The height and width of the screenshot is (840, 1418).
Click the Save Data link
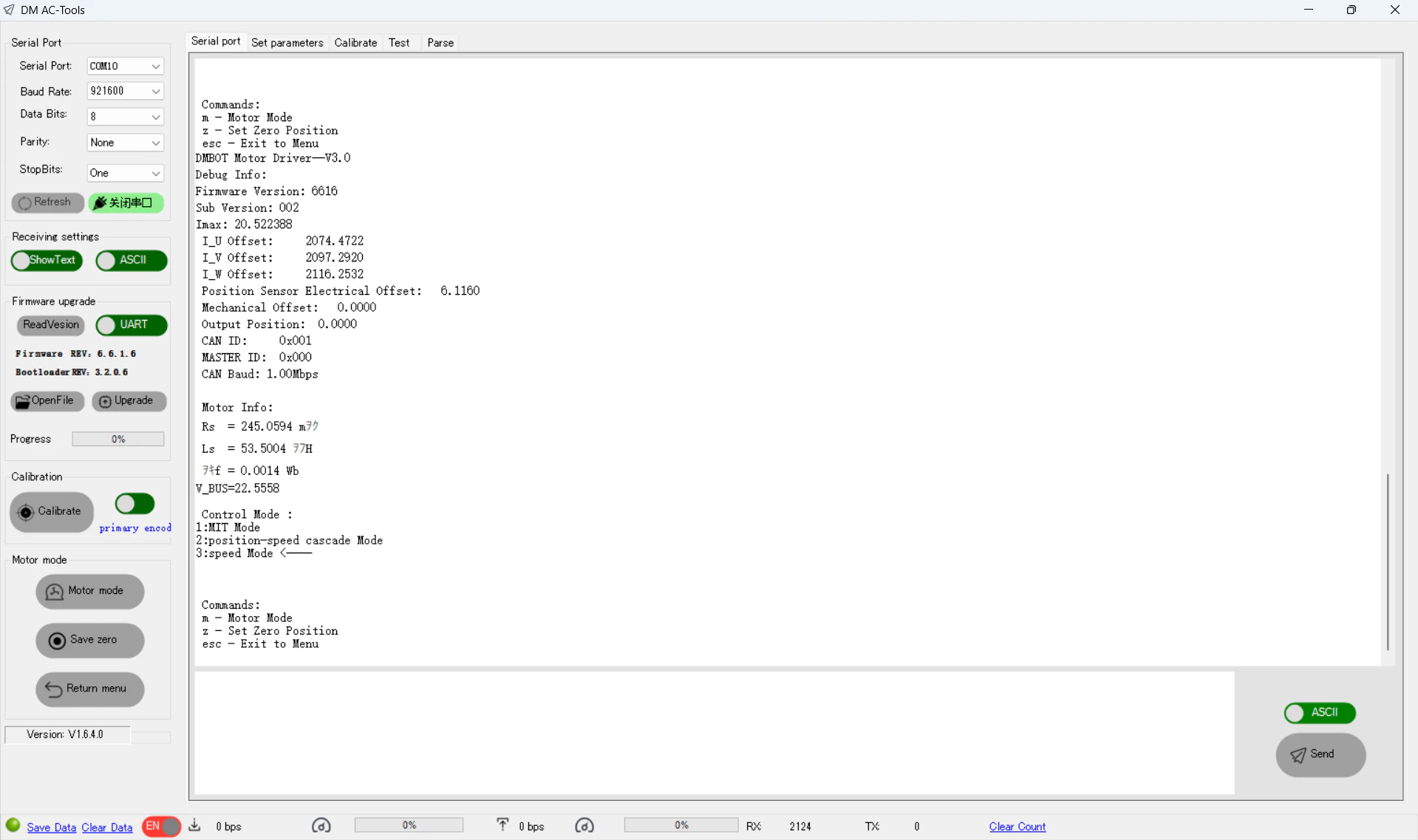[x=51, y=827]
